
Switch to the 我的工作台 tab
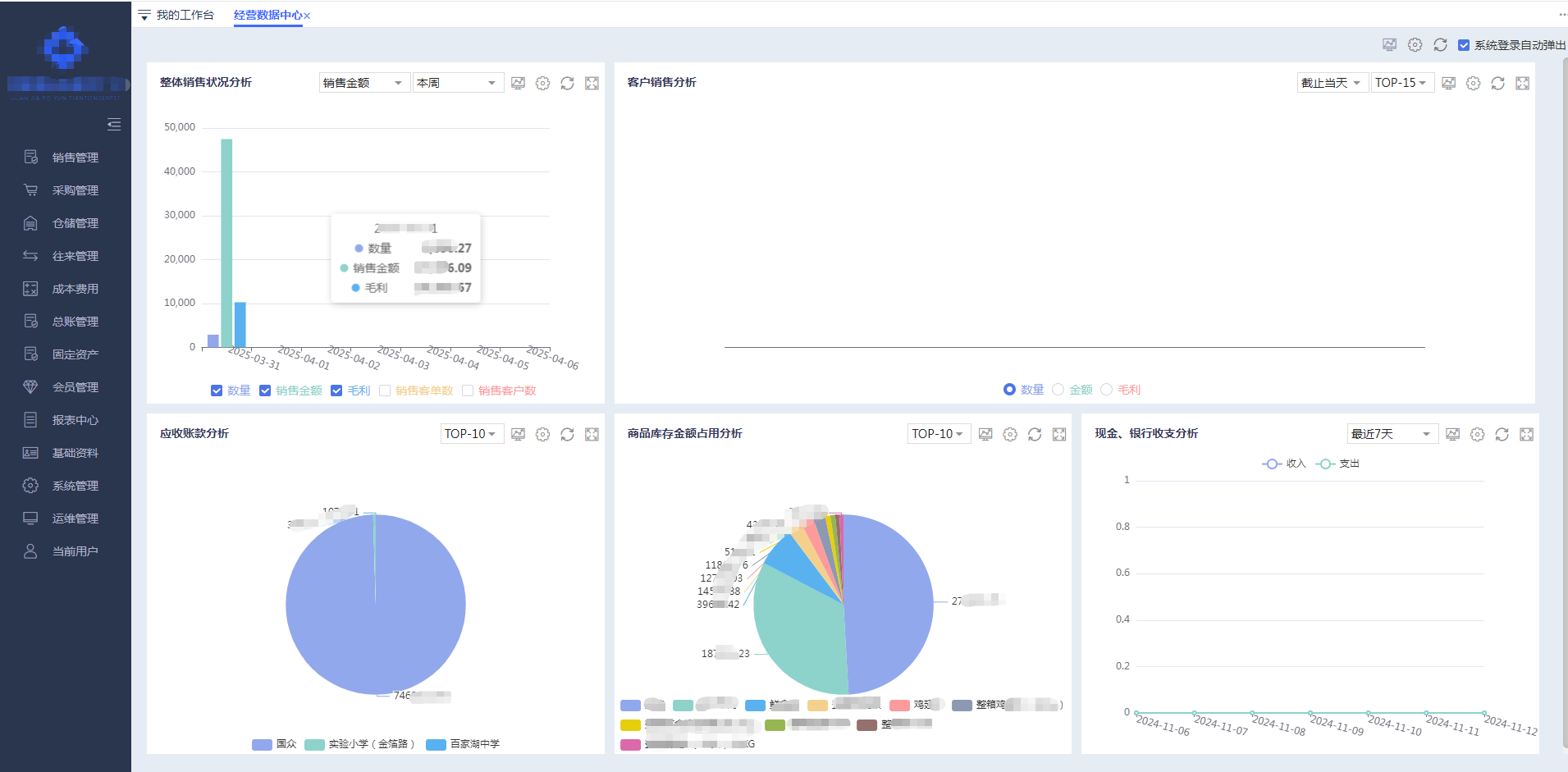[x=185, y=15]
